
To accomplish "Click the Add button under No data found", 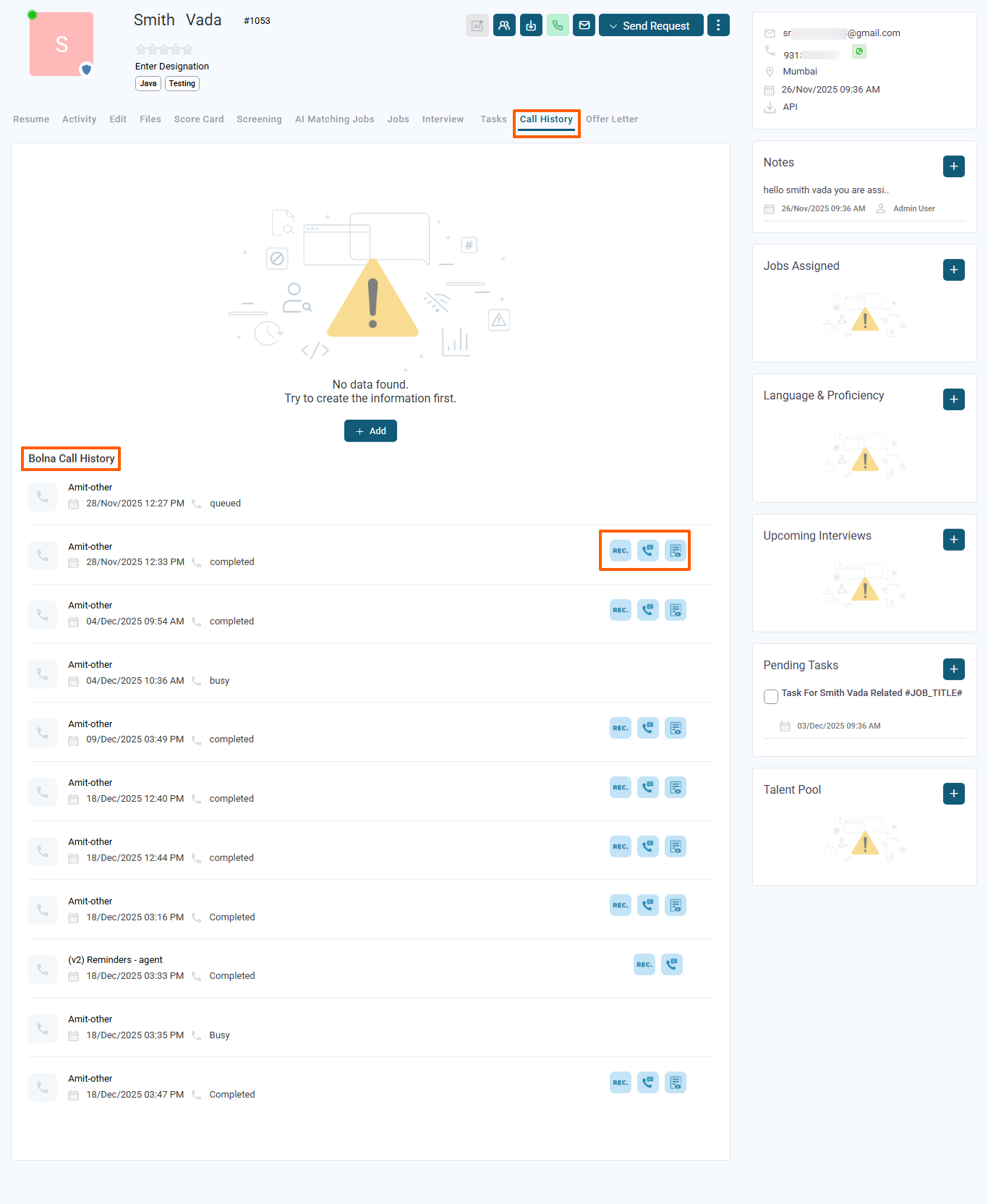I will 370,431.
